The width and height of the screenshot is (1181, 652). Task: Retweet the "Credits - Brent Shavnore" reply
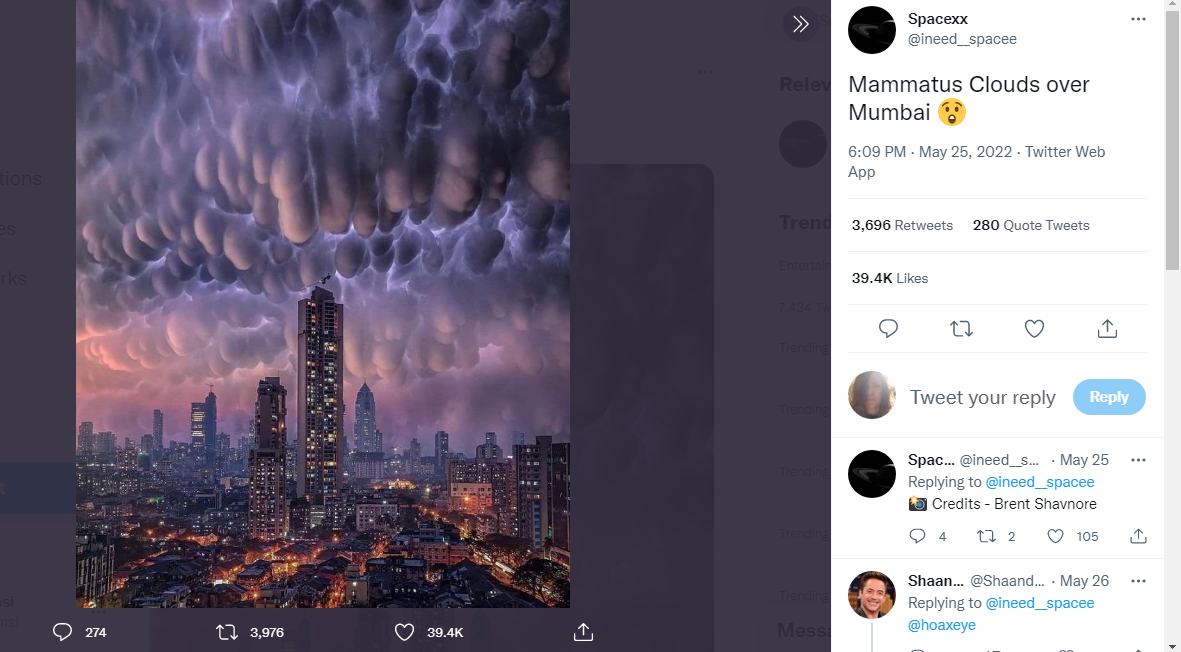point(986,537)
